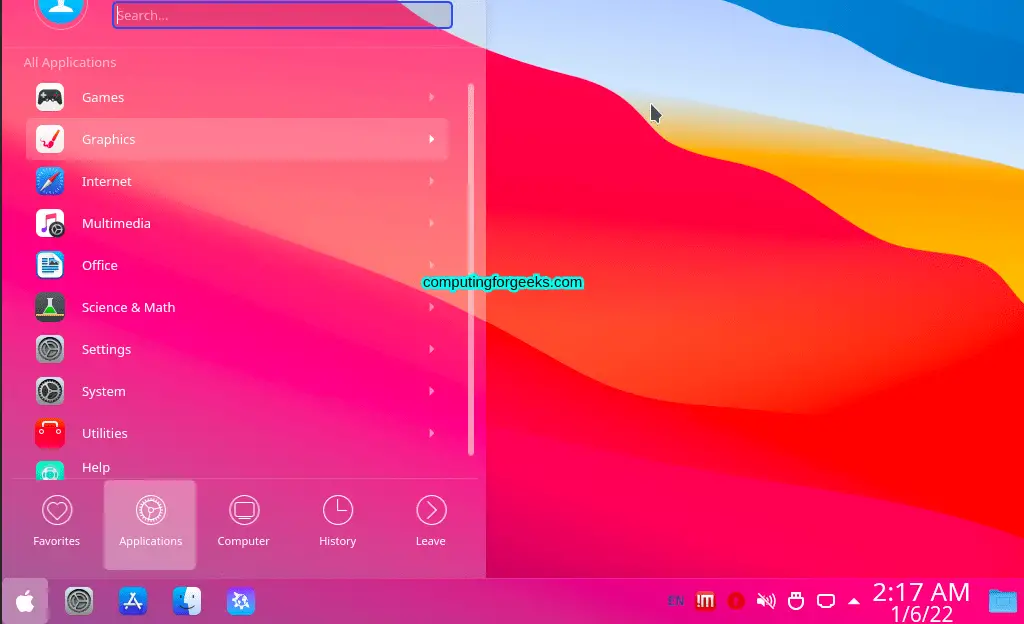Click the blue folder icon in panel corner
This screenshot has height=624, width=1024.
(1002, 601)
